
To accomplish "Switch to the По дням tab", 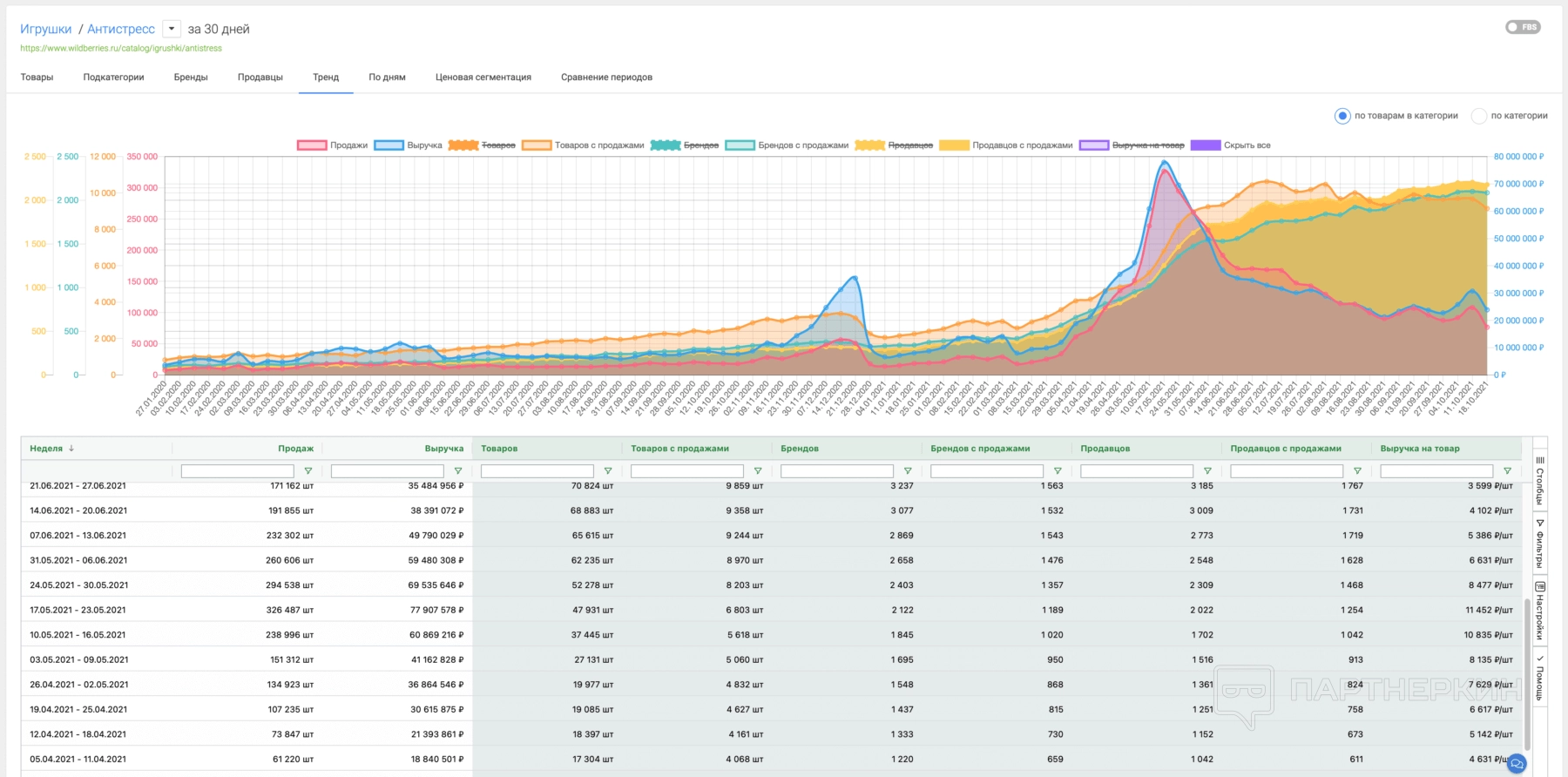I will (387, 78).
